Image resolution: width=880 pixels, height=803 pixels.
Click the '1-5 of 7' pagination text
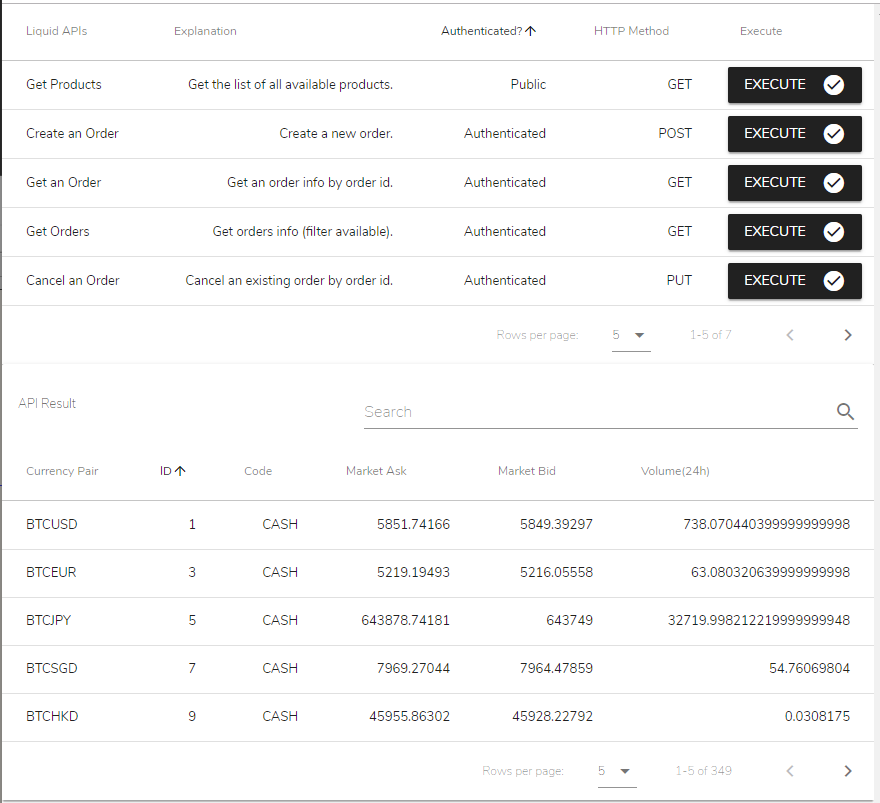pos(711,335)
